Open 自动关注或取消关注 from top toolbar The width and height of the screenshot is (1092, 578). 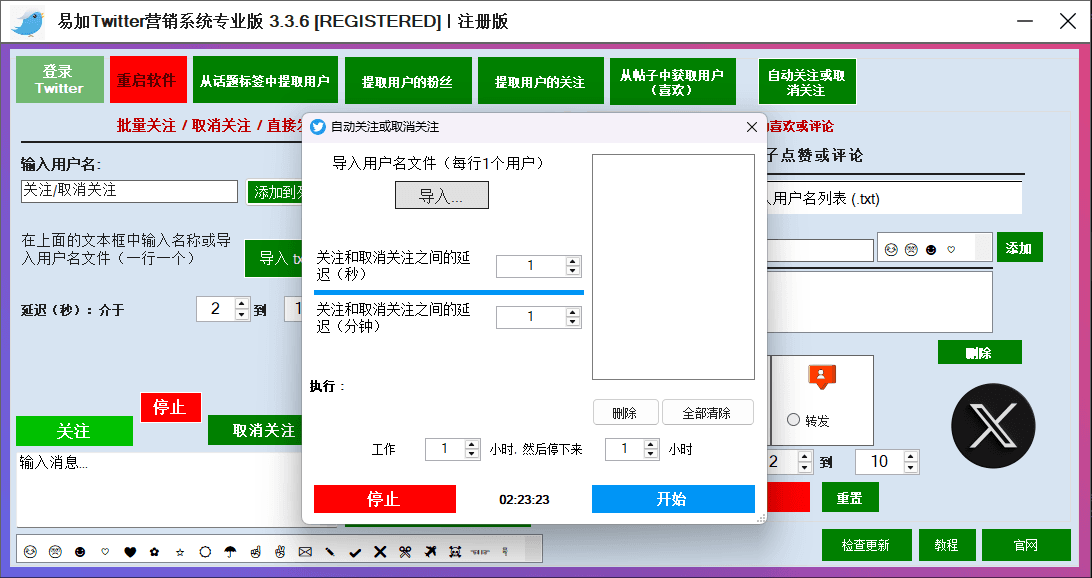coord(807,81)
